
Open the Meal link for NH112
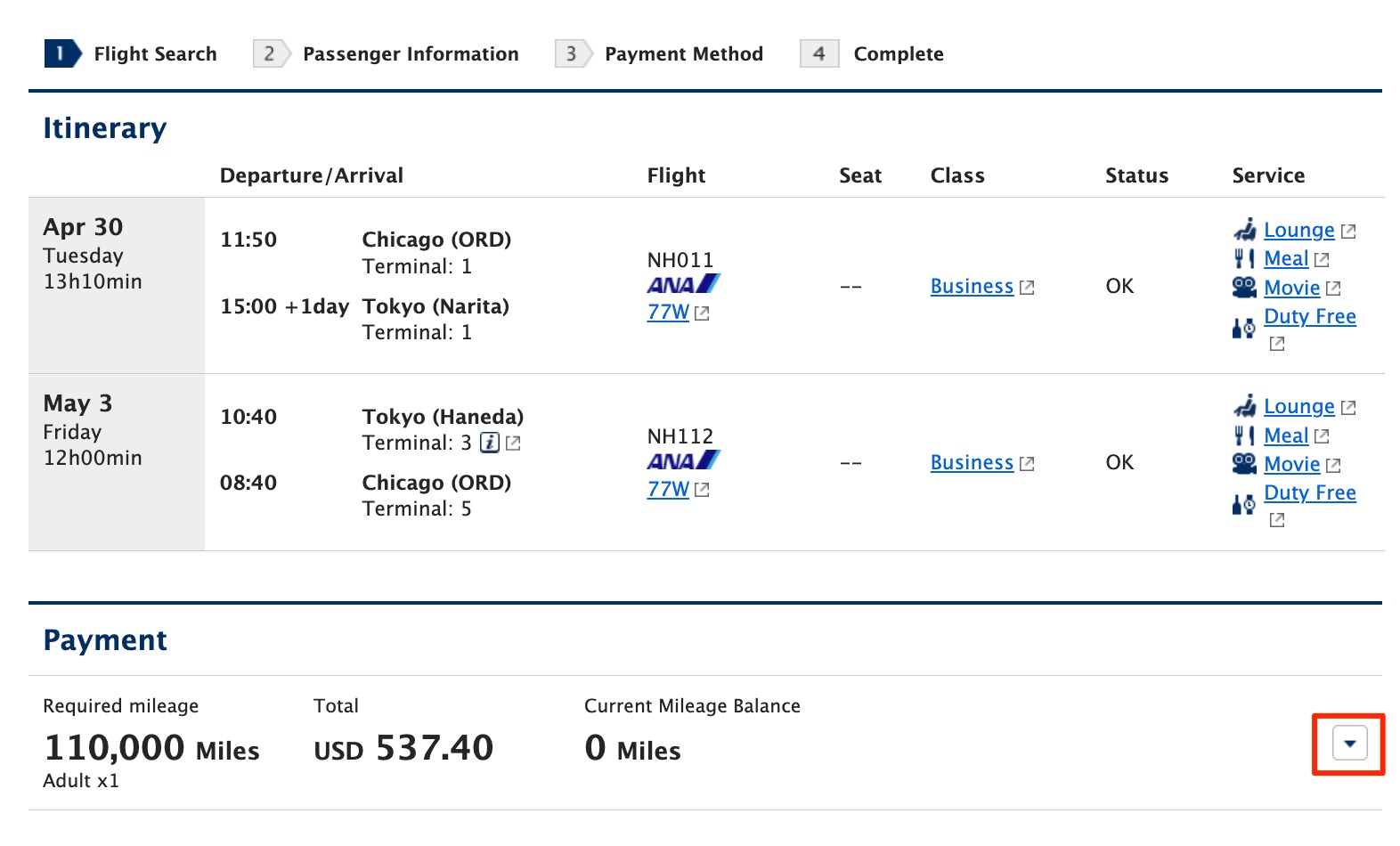[1286, 435]
